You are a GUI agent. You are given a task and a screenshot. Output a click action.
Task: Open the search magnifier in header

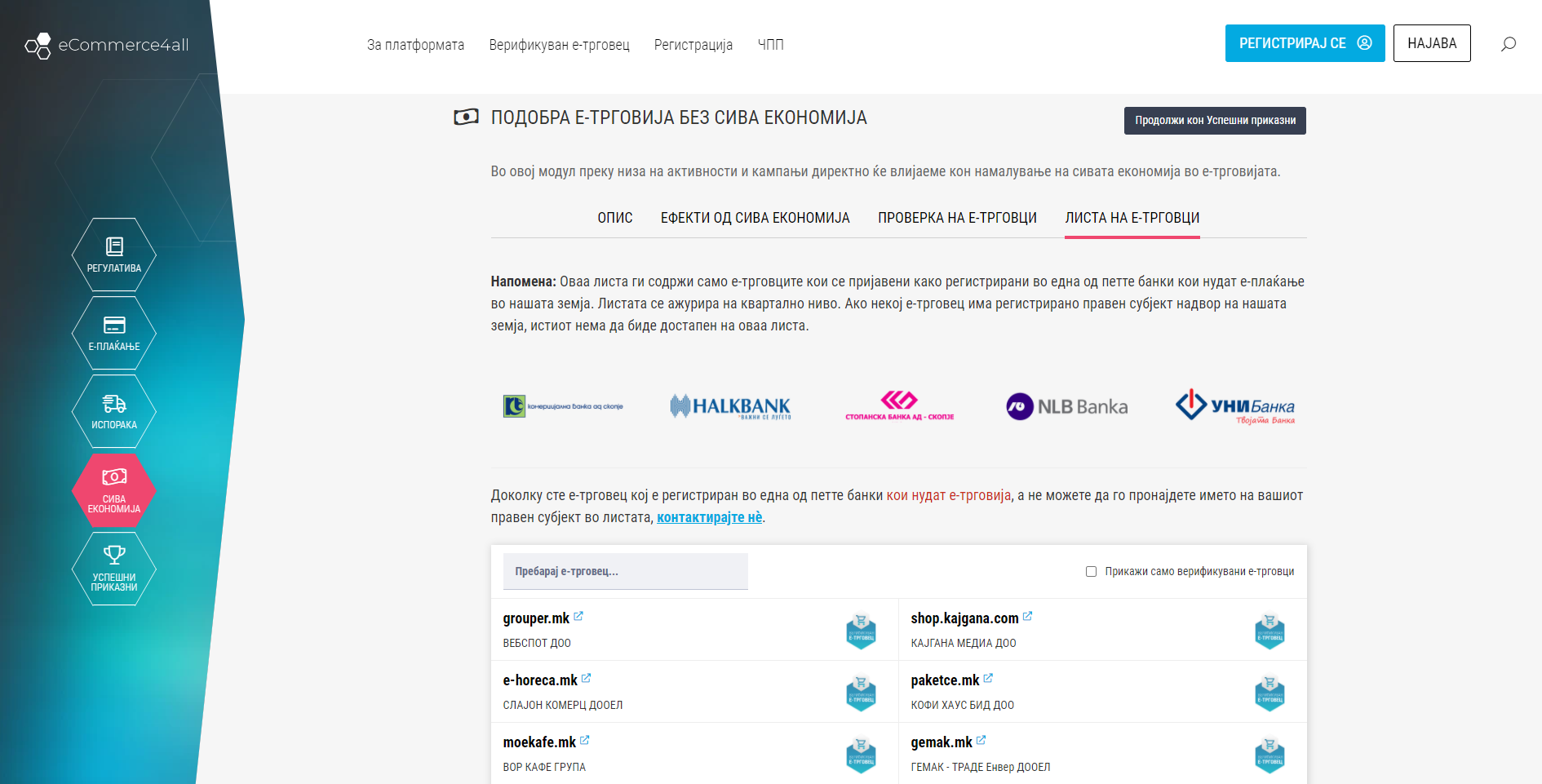(1509, 44)
